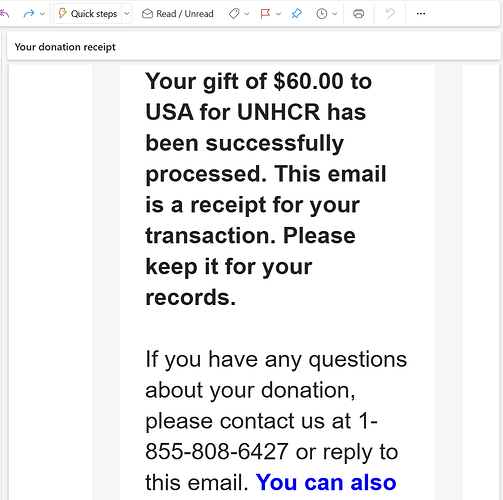This screenshot has height=500, width=503.
Task: Open the Categorize tag dropdown chevron
Action: [x=247, y=14]
